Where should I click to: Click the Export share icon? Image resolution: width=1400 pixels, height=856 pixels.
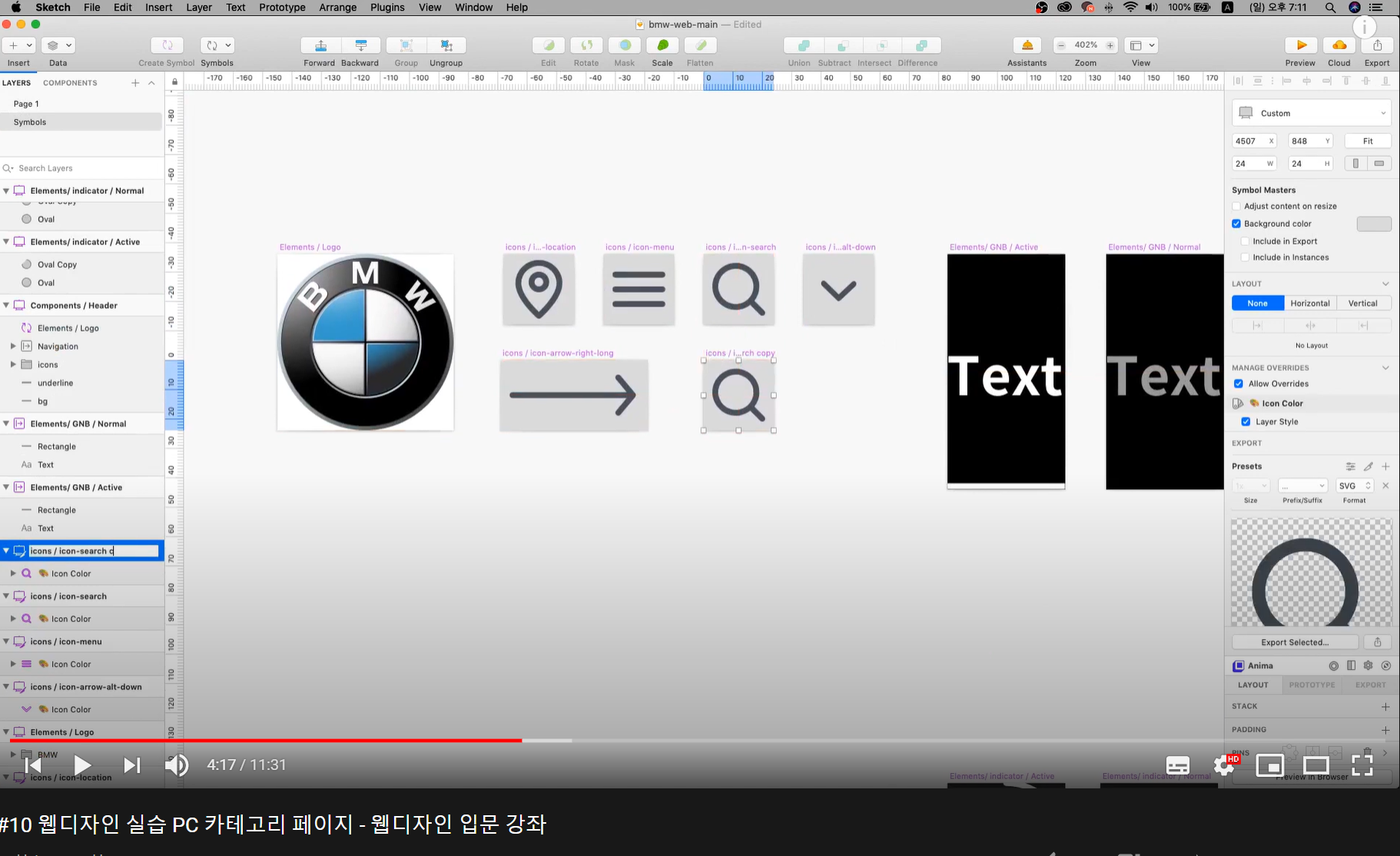coord(1378,45)
